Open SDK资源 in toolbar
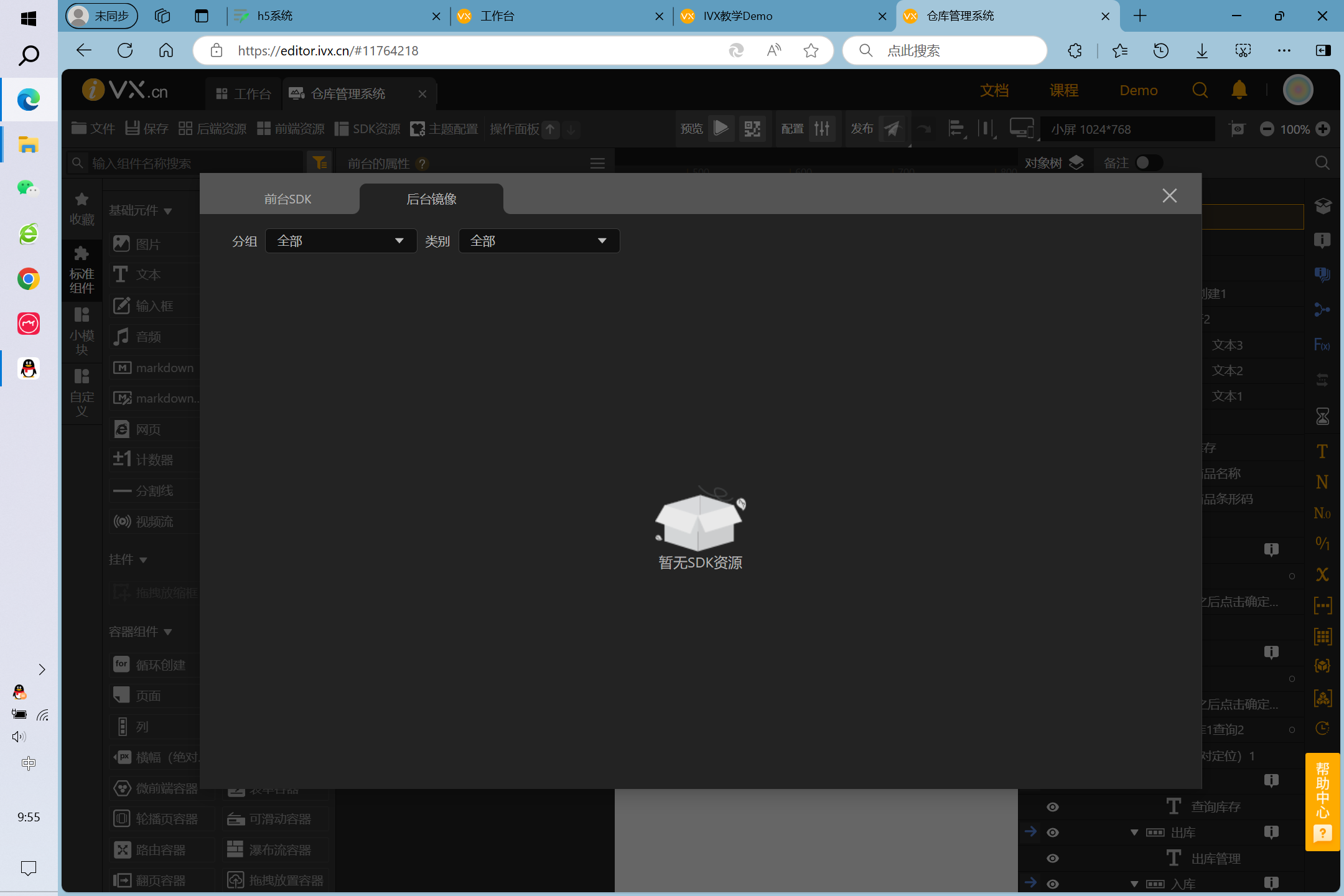Viewport: 1344px width, 896px height. [368, 128]
